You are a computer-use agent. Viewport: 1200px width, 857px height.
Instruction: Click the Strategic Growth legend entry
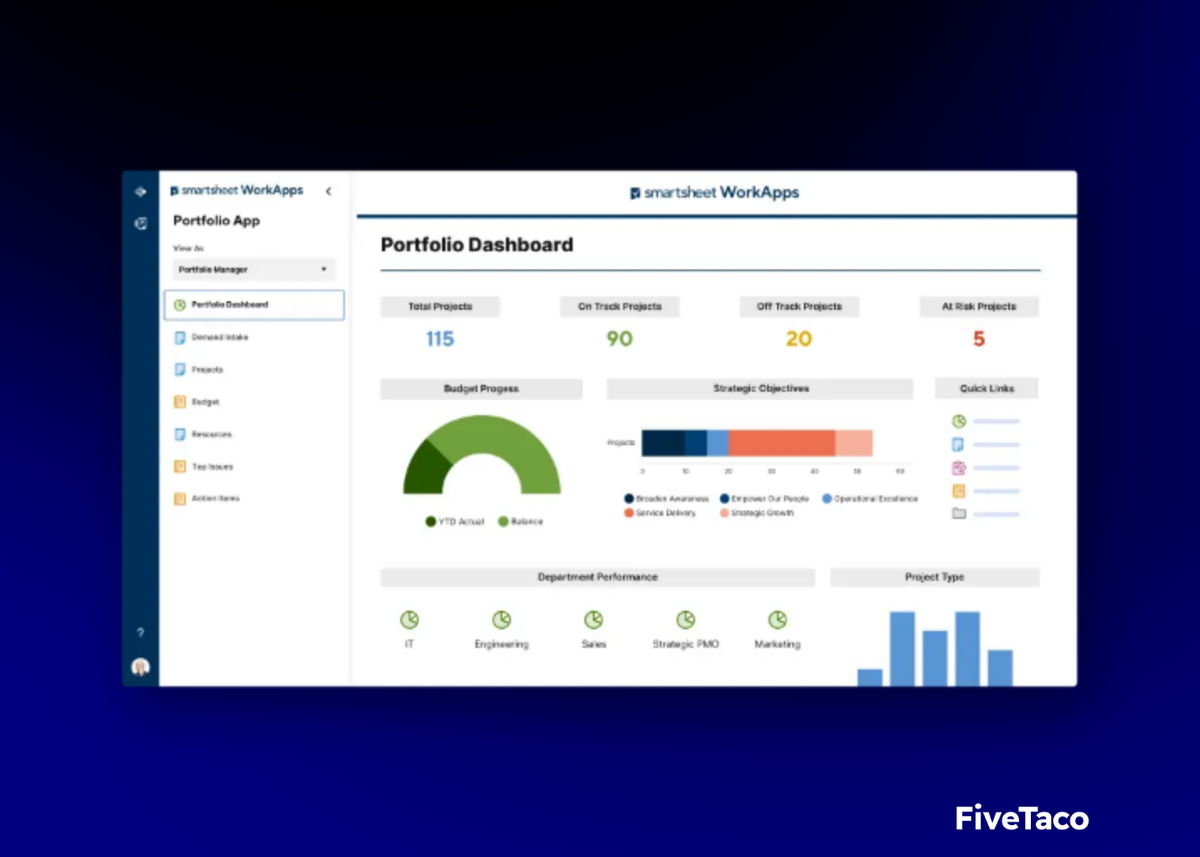756,513
